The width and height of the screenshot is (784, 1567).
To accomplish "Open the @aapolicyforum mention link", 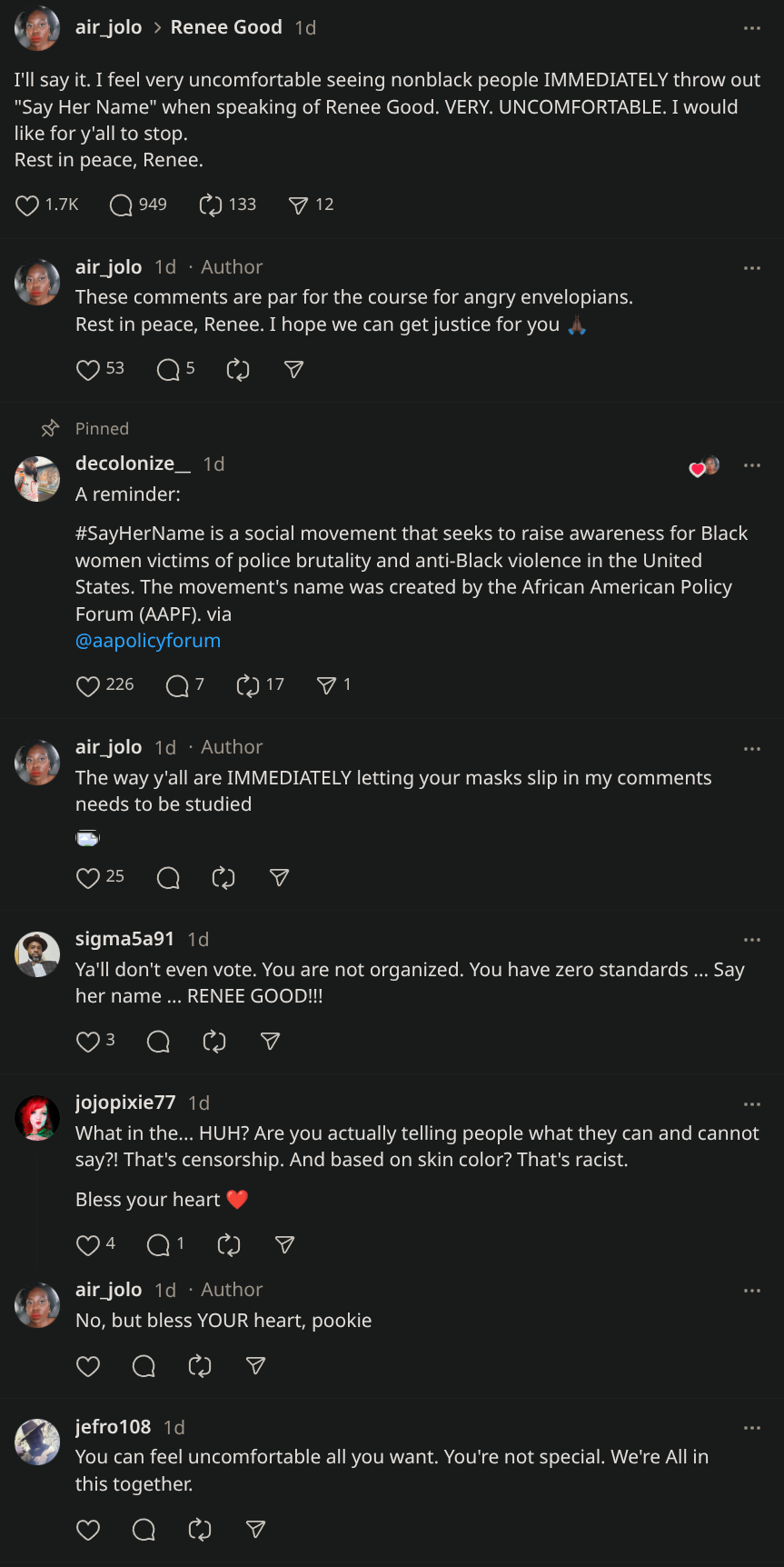I will point(148,641).
